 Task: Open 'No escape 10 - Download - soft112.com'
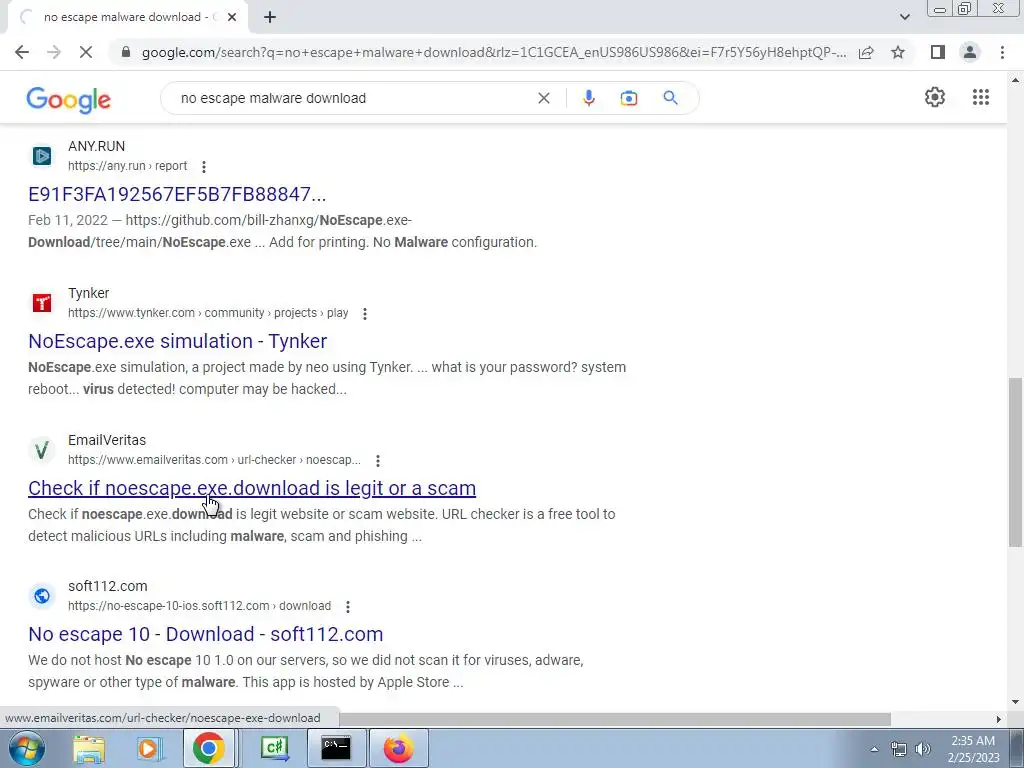click(x=206, y=634)
